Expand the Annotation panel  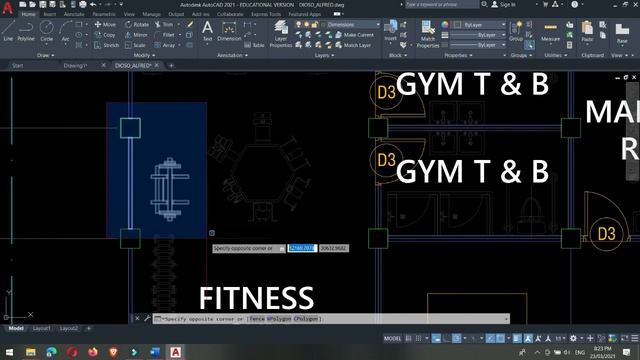pyautogui.click(x=232, y=55)
